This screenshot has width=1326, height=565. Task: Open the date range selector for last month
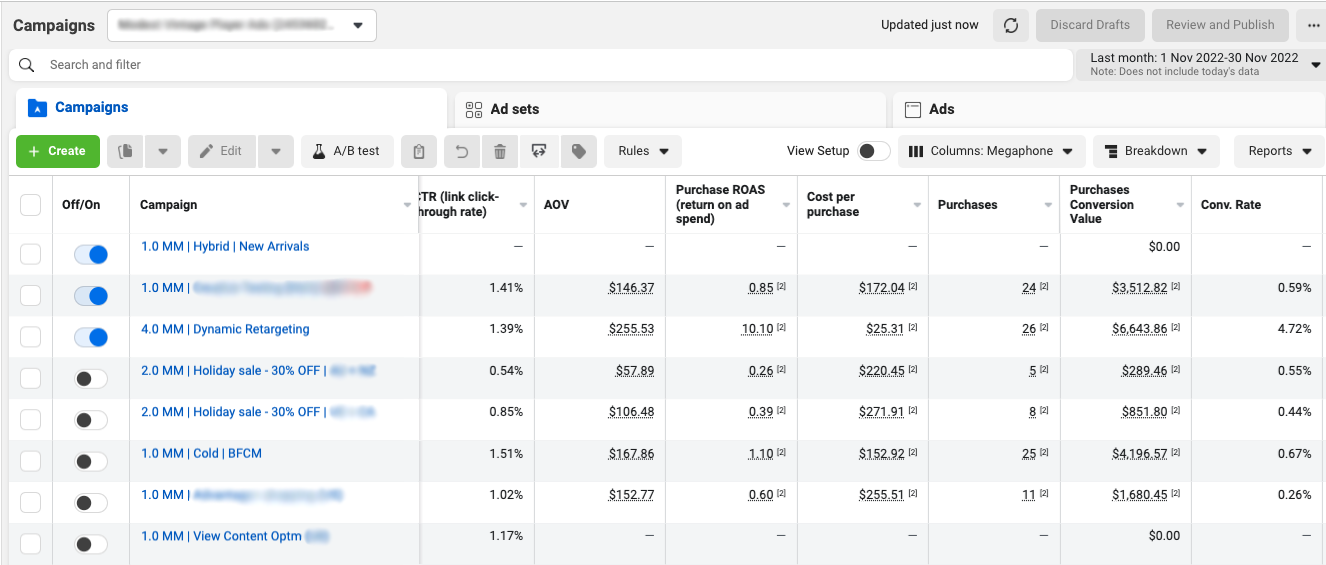click(x=1201, y=64)
